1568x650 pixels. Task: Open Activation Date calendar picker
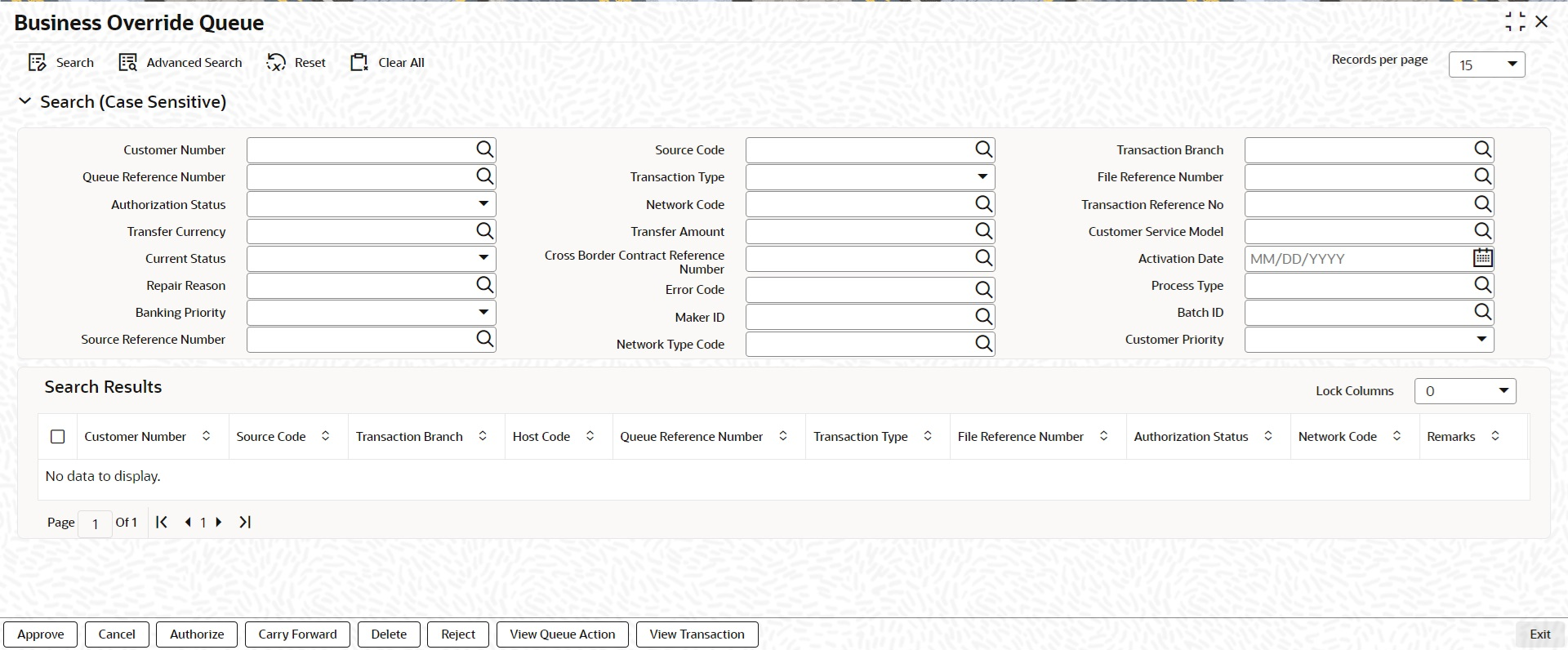1483,258
